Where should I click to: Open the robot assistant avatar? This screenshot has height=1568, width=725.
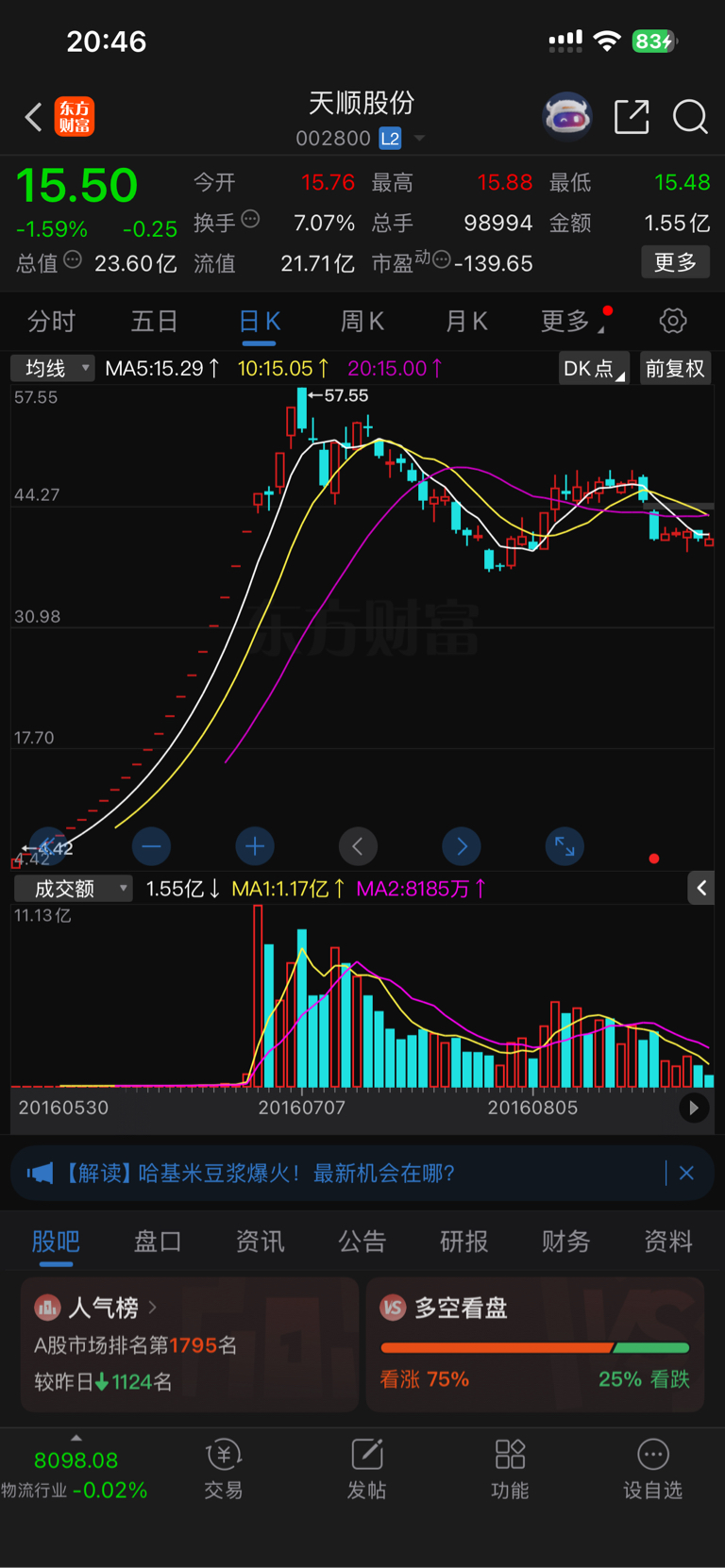566,117
